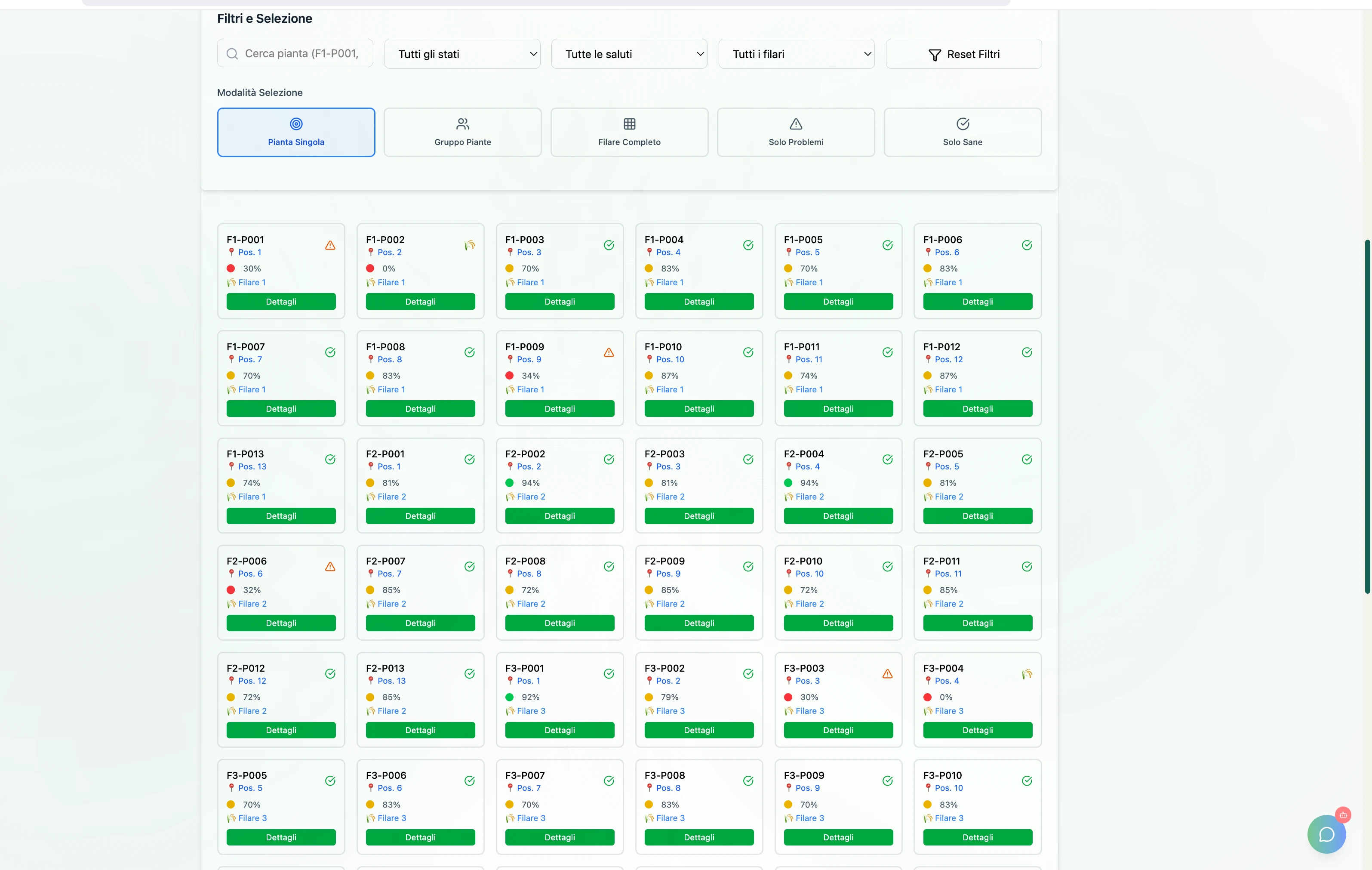Click the warning icon on F3-P003 card
The height and width of the screenshot is (870, 1372).
(887, 674)
